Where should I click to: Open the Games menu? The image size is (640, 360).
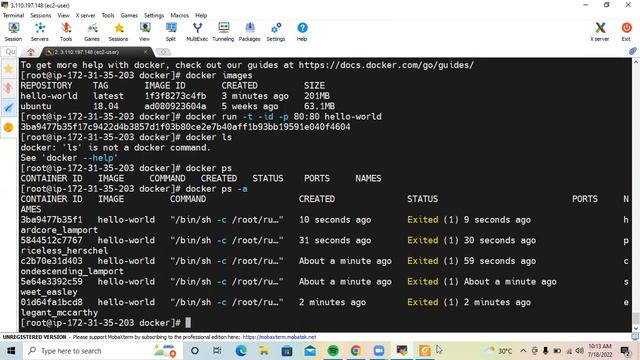pyautogui.click(x=129, y=15)
